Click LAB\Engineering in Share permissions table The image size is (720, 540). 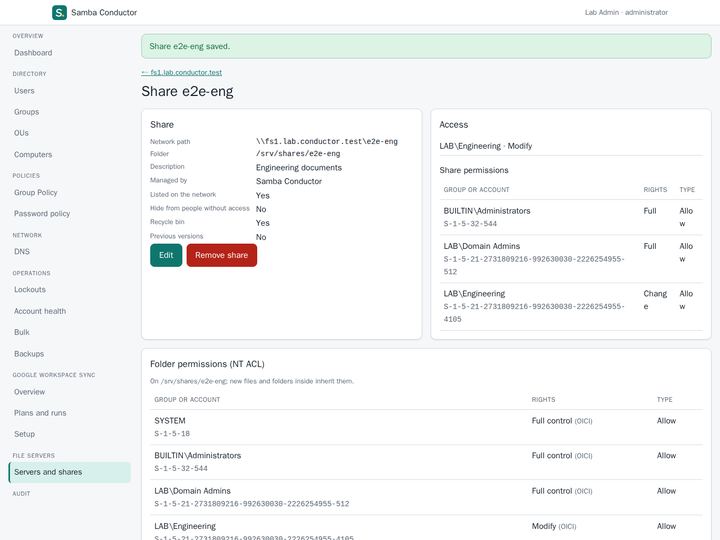click(474, 294)
